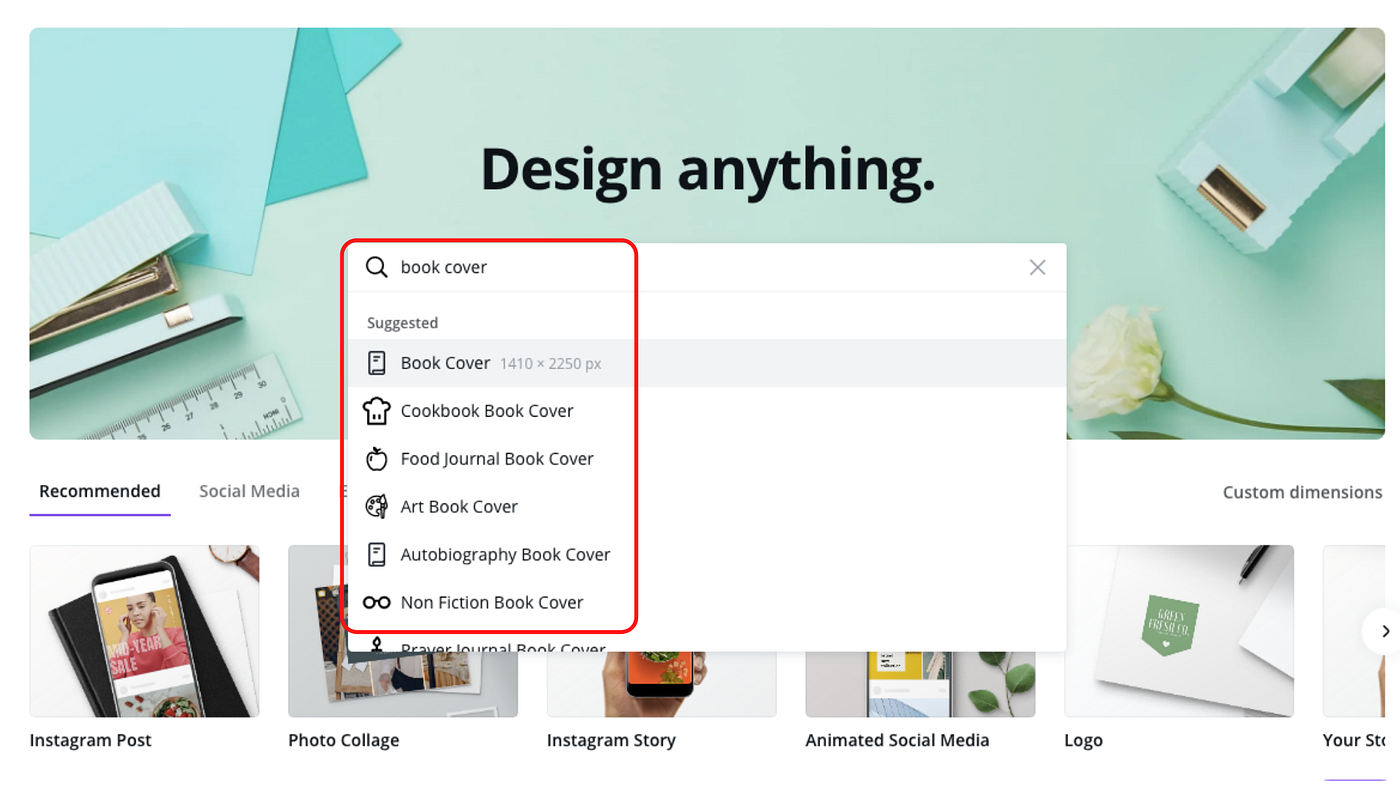Click the glasses Non Fiction icon
Screen dimensions: 1400x788
tap(376, 602)
